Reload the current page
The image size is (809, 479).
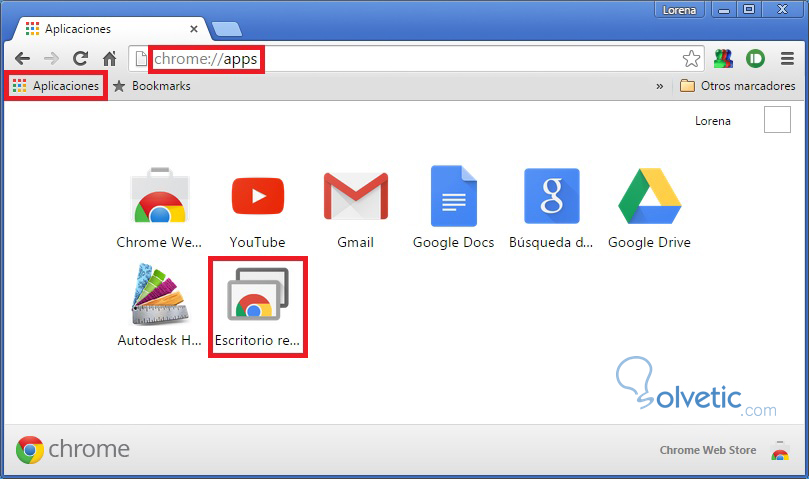80,58
